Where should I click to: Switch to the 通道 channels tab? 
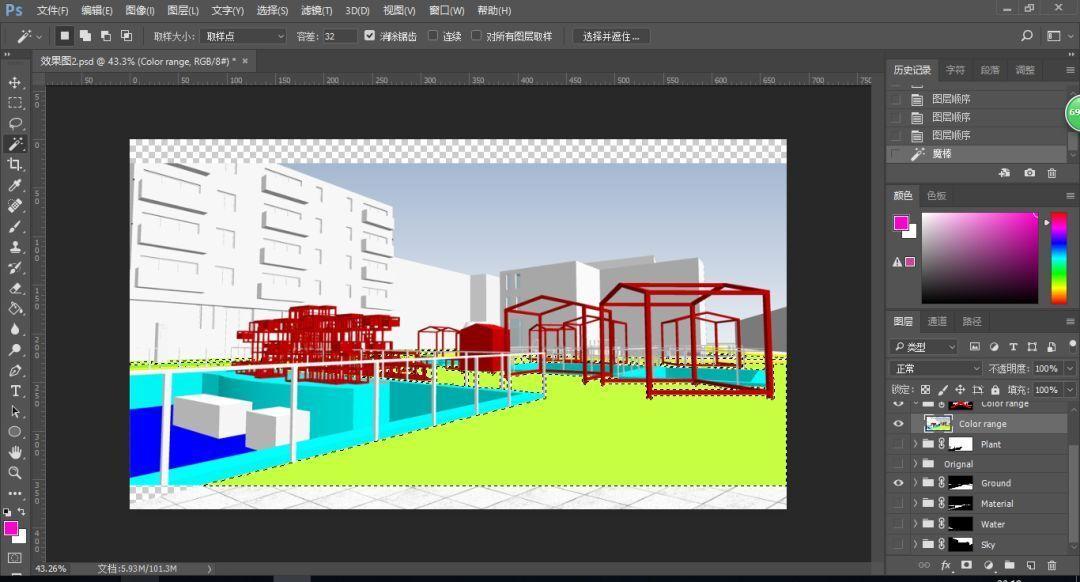pyautogui.click(x=937, y=321)
